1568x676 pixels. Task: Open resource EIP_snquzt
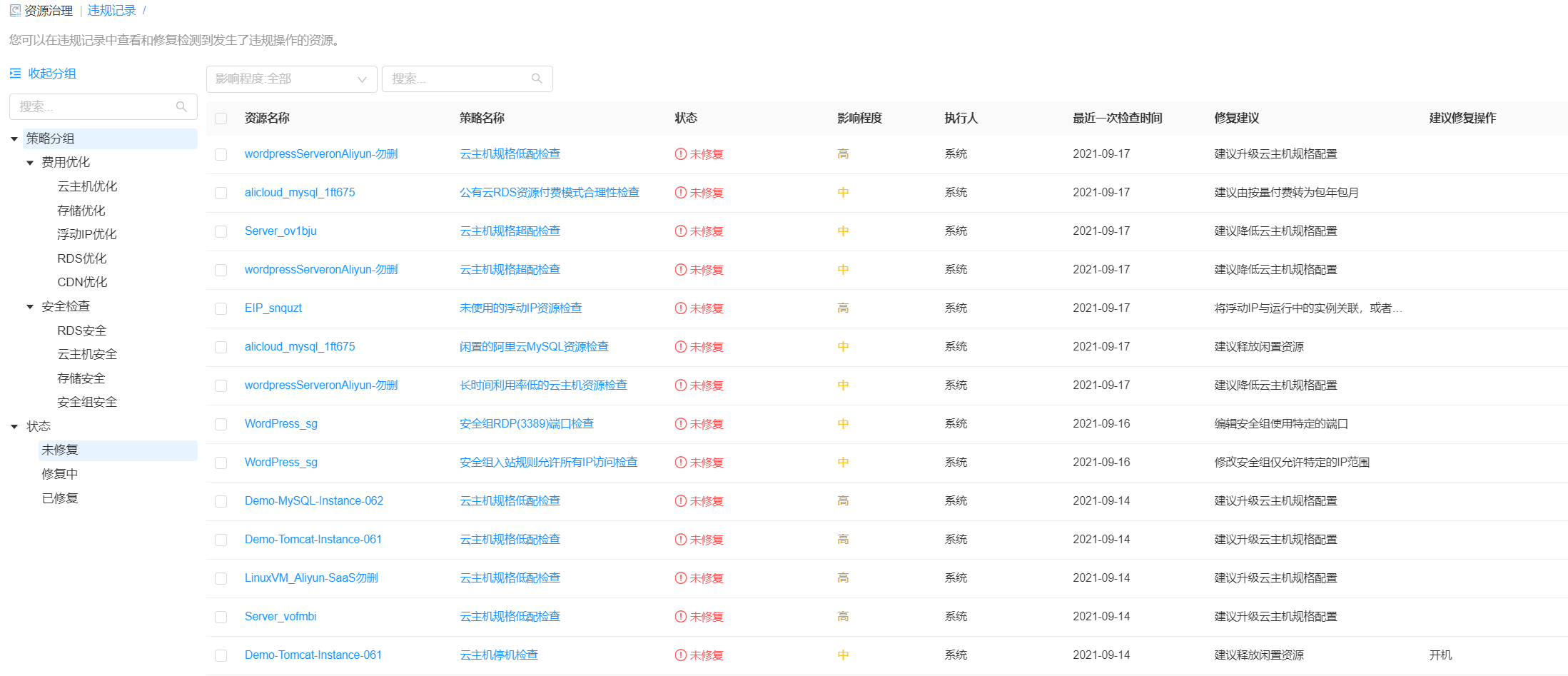point(273,308)
